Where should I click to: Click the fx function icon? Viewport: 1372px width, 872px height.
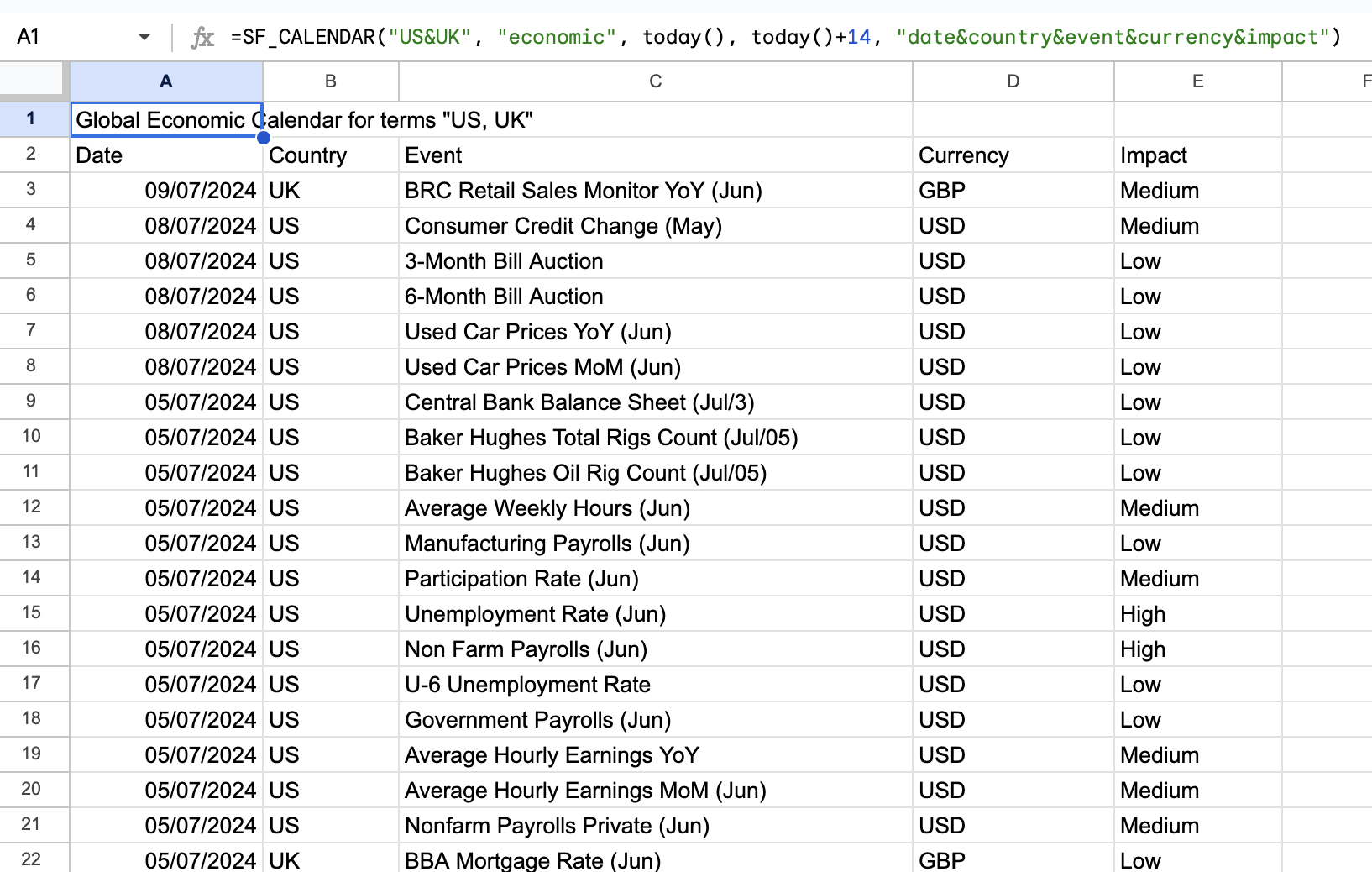(x=202, y=37)
